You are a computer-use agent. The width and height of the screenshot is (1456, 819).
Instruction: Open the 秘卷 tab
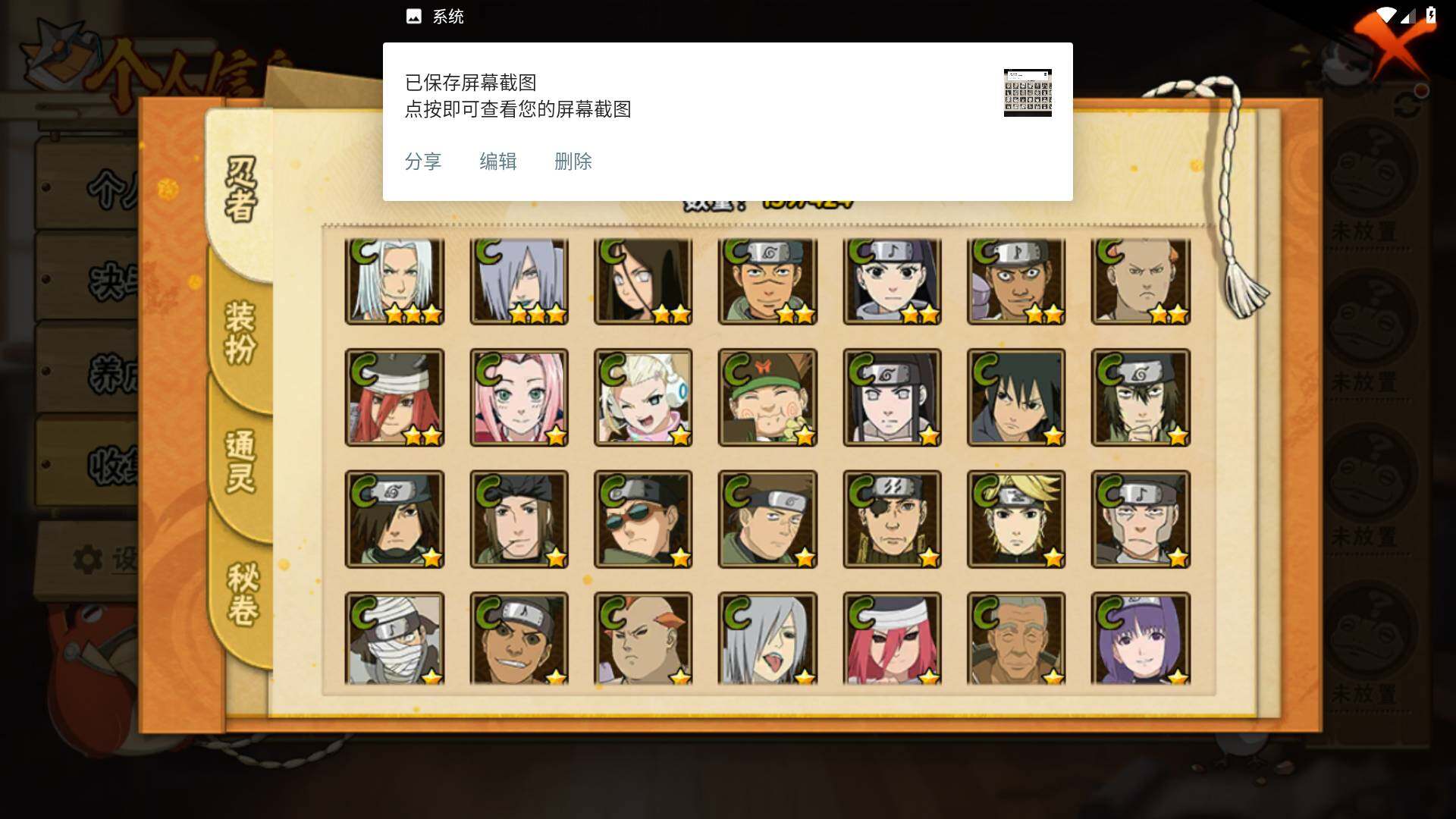click(243, 595)
